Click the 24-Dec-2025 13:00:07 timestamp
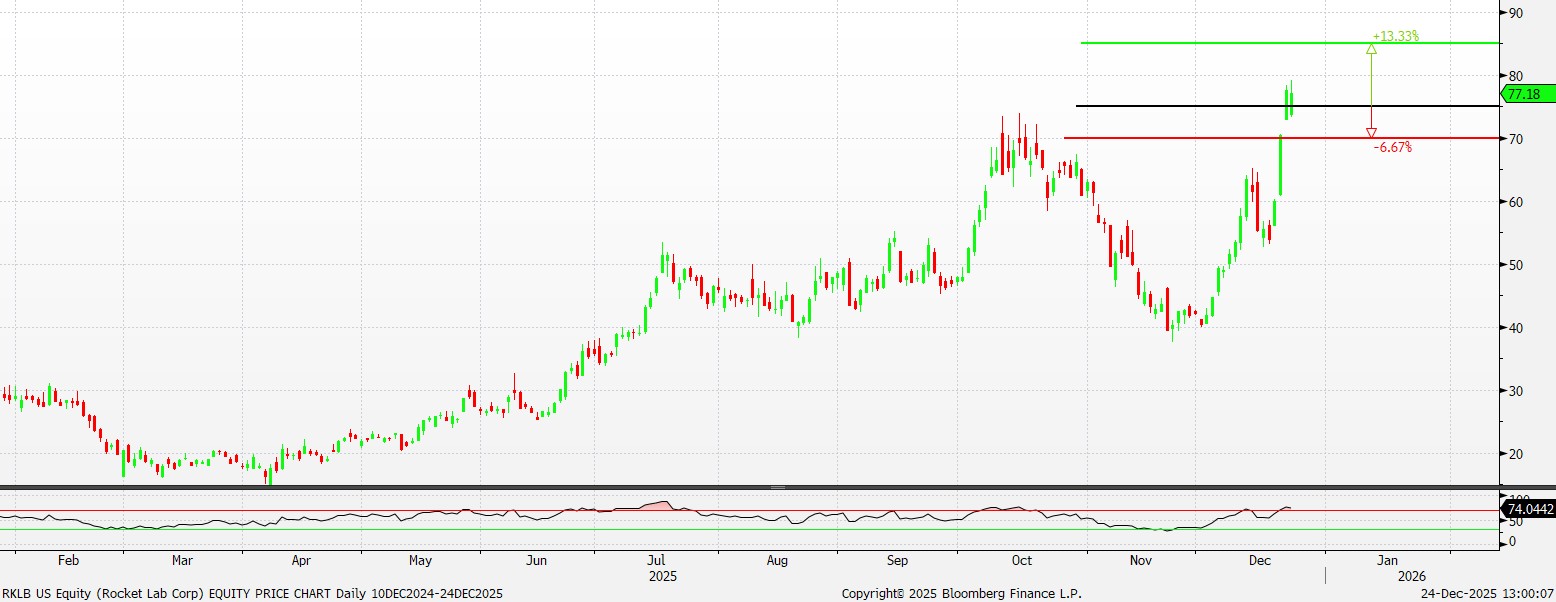 pos(1489,593)
